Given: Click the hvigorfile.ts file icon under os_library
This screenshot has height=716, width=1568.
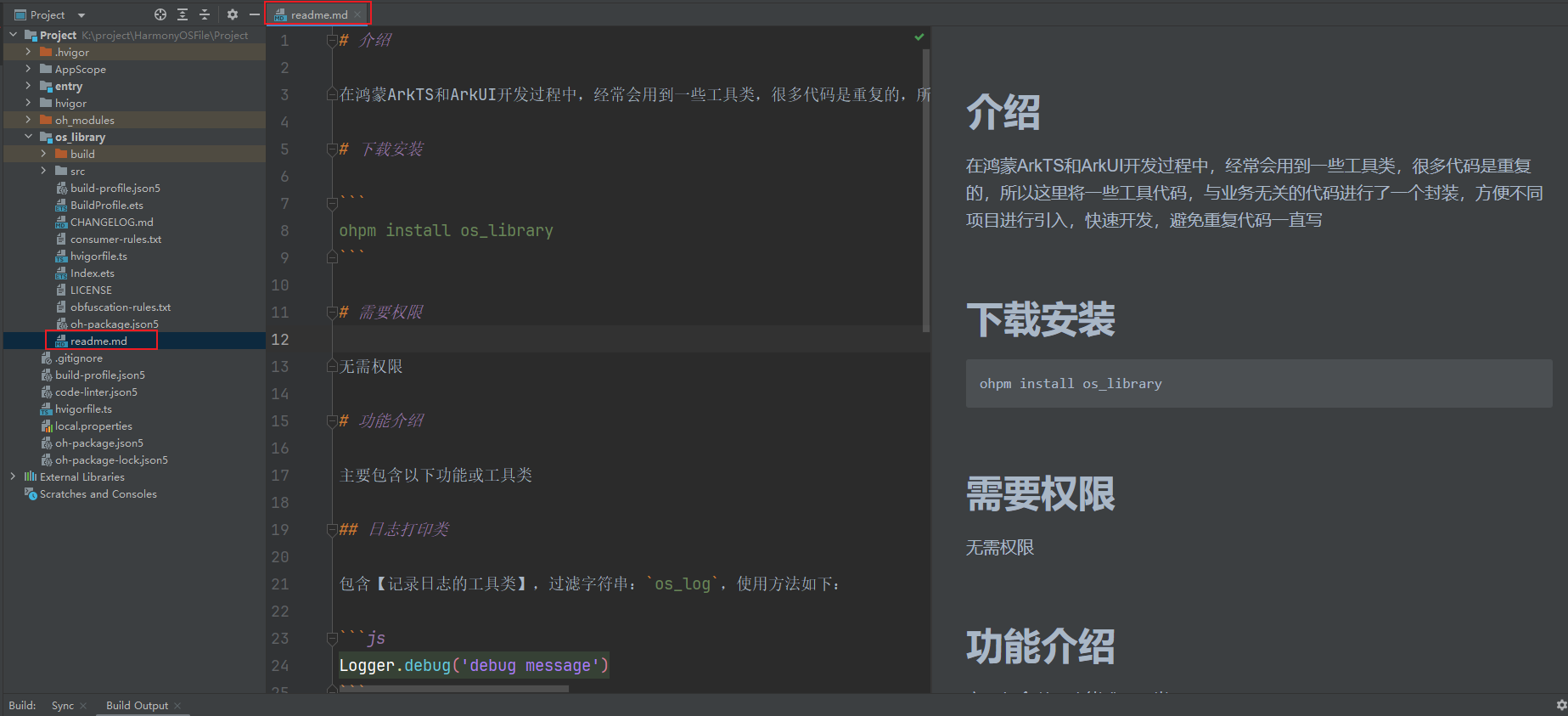Looking at the screenshot, I should click(61, 256).
